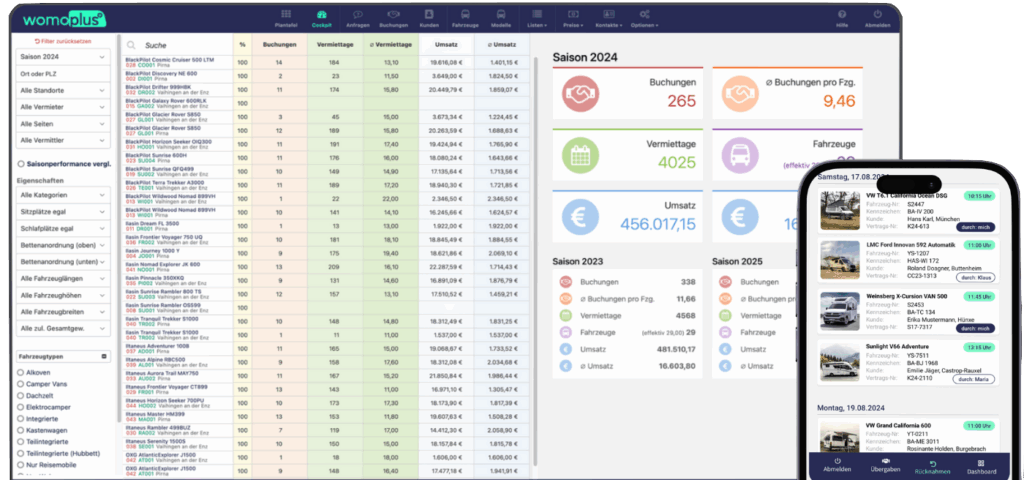Screen dimensions: 1024x480
Task: Click the Ort oder PLZ field
Action: (x=63, y=74)
